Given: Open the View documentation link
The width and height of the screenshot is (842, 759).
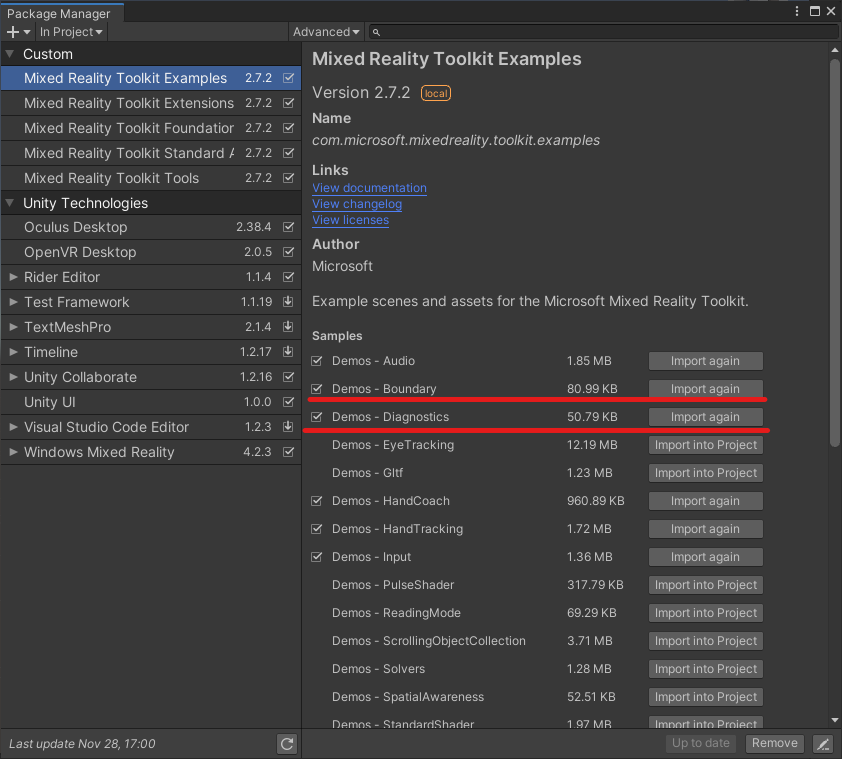Looking at the screenshot, I should (x=369, y=188).
